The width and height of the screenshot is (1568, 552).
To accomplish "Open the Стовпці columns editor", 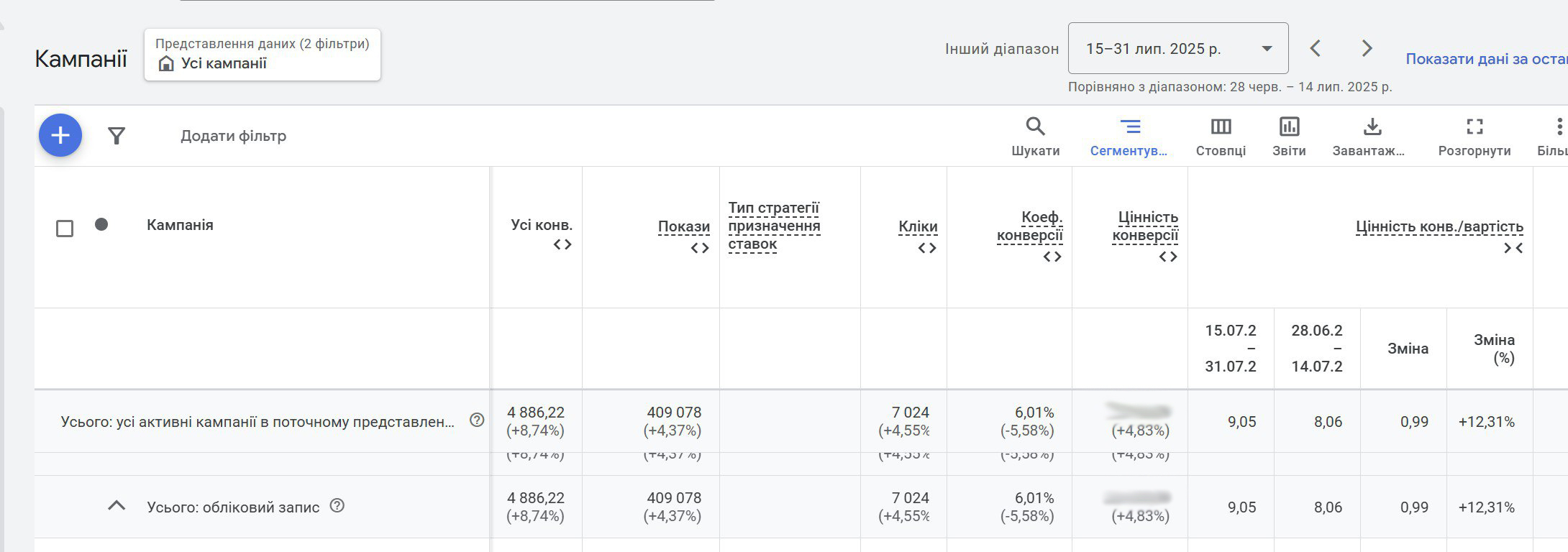I will point(1221,136).
